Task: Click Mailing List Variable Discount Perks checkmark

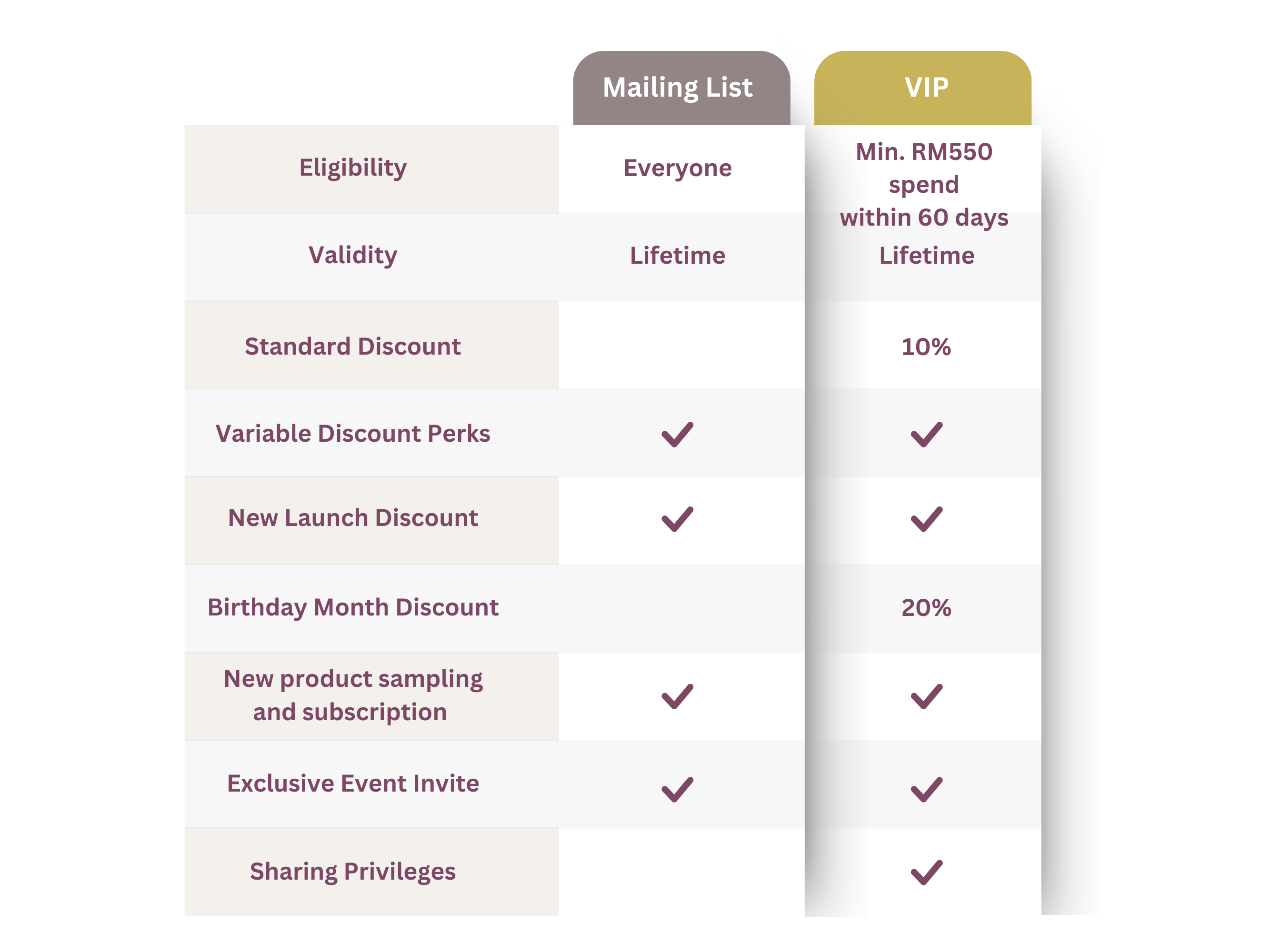Action: (x=678, y=435)
